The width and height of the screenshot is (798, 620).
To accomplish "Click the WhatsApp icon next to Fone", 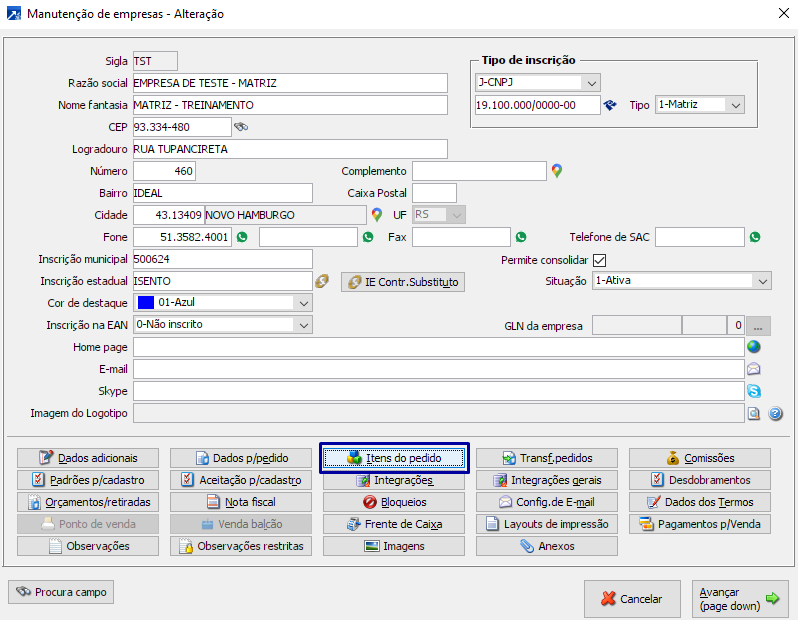I will pyautogui.click(x=242, y=237).
